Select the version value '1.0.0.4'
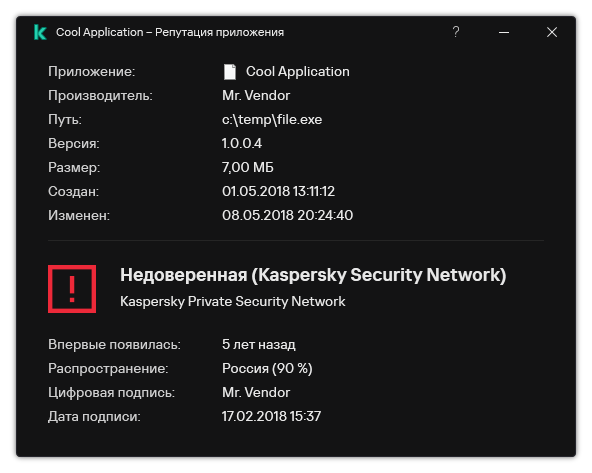The width and height of the screenshot is (592, 473). pyautogui.click(x=242, y=143)
